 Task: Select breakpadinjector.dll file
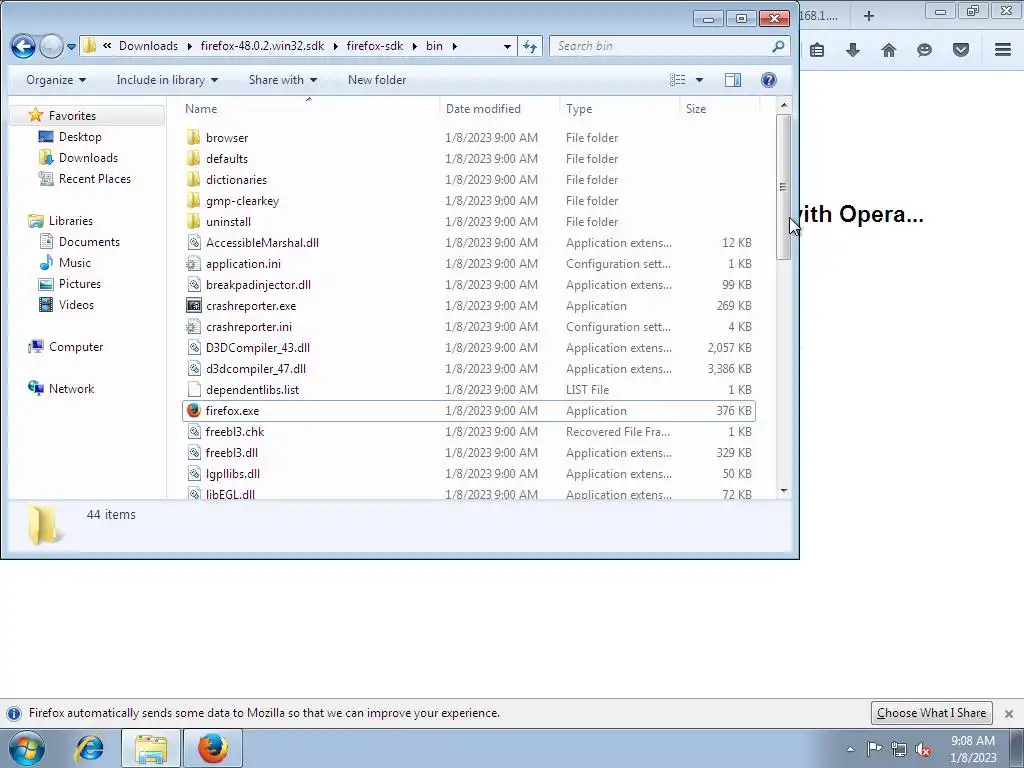(258, 285)
